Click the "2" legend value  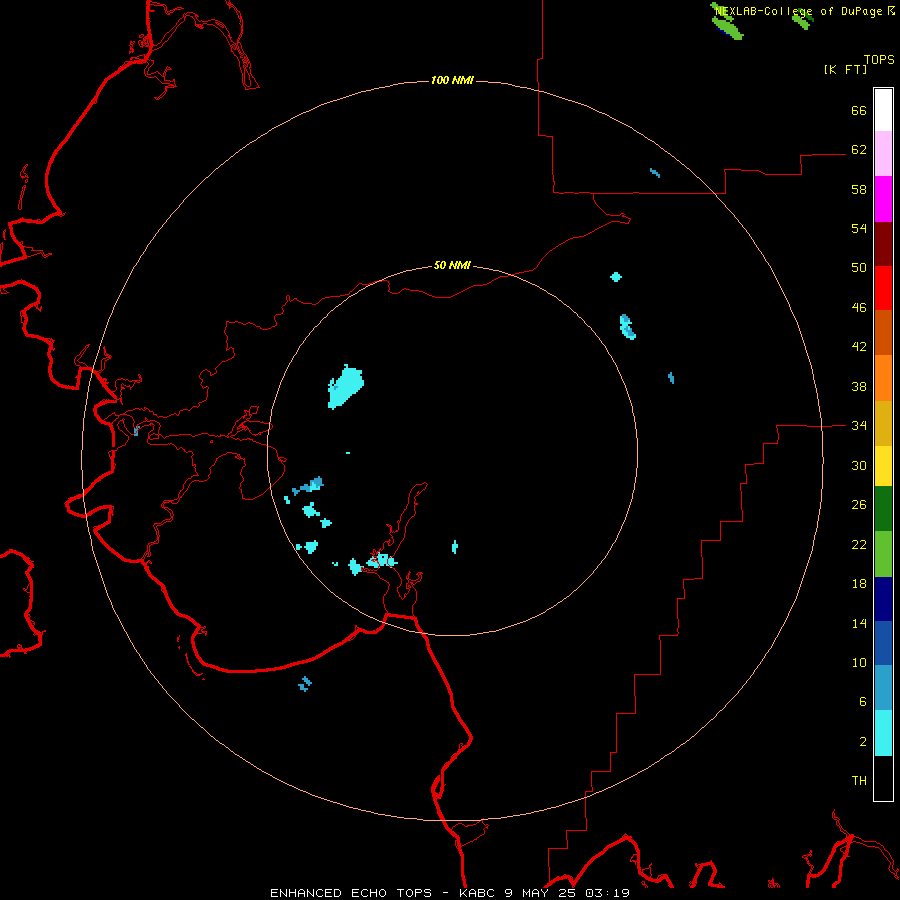tap(863, 742)
